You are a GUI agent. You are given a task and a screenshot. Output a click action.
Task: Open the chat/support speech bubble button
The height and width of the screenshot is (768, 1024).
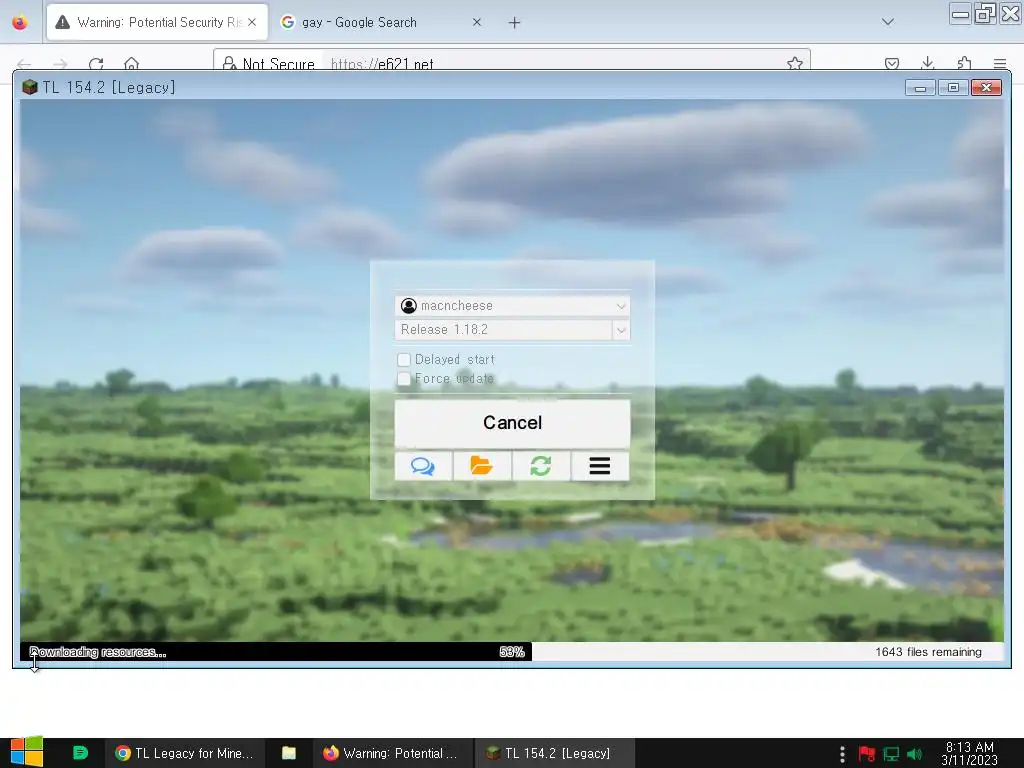tap(423, 466)
